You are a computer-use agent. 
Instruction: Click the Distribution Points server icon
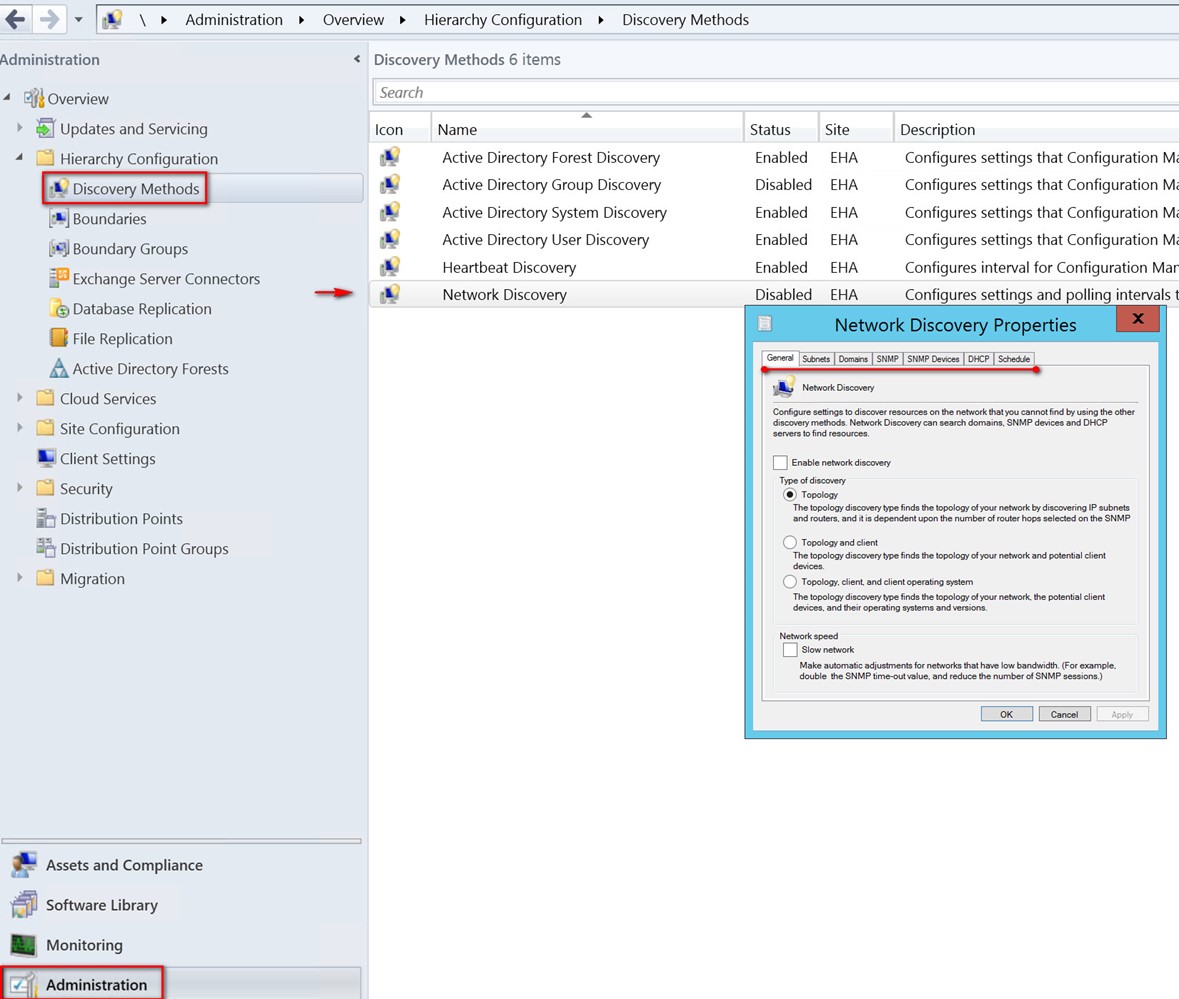pos(46,519)
